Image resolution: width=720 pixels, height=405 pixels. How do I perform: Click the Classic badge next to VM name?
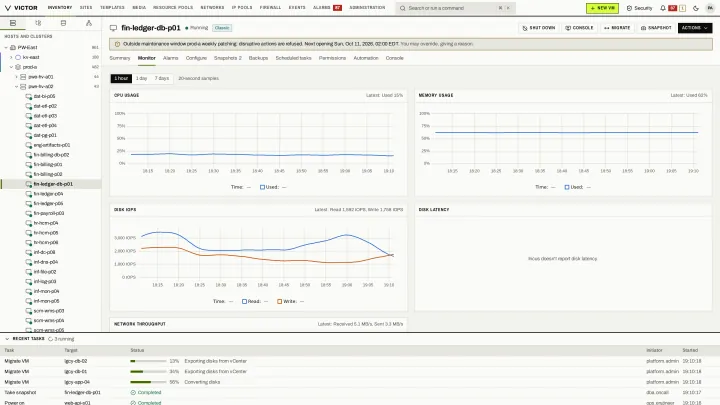click(222, 28)
